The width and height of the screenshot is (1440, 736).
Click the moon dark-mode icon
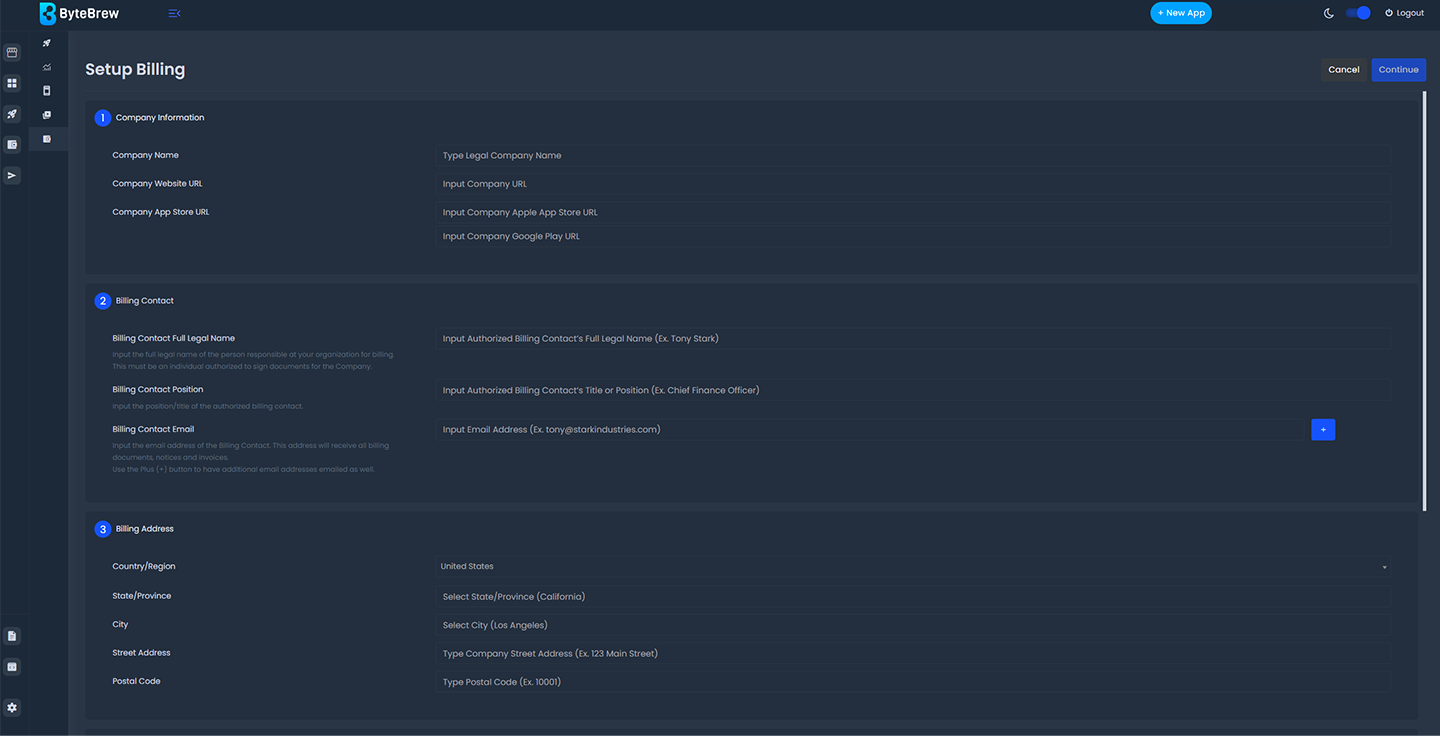pos(1329,13)
